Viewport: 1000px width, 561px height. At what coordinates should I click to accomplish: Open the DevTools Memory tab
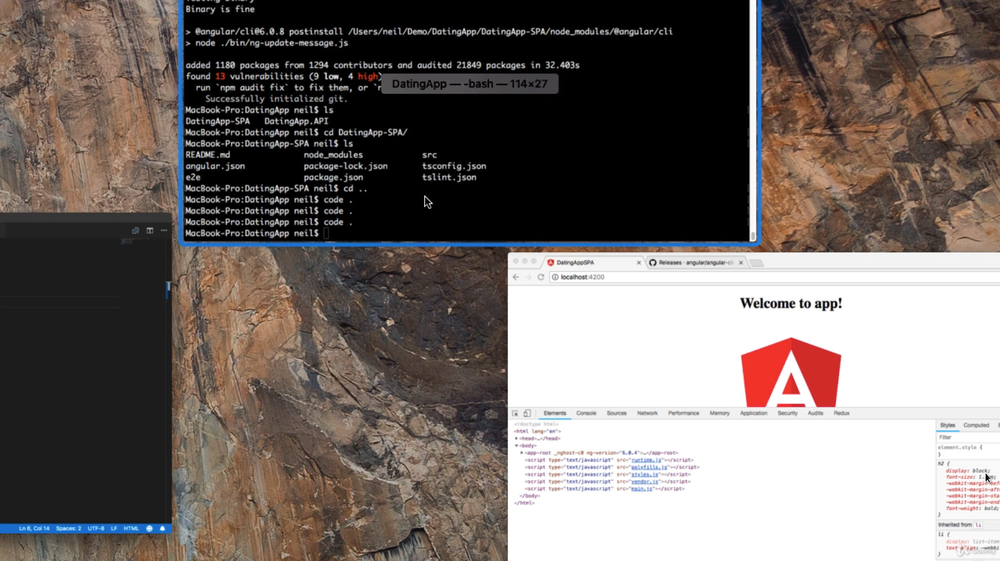coord(719,413)
